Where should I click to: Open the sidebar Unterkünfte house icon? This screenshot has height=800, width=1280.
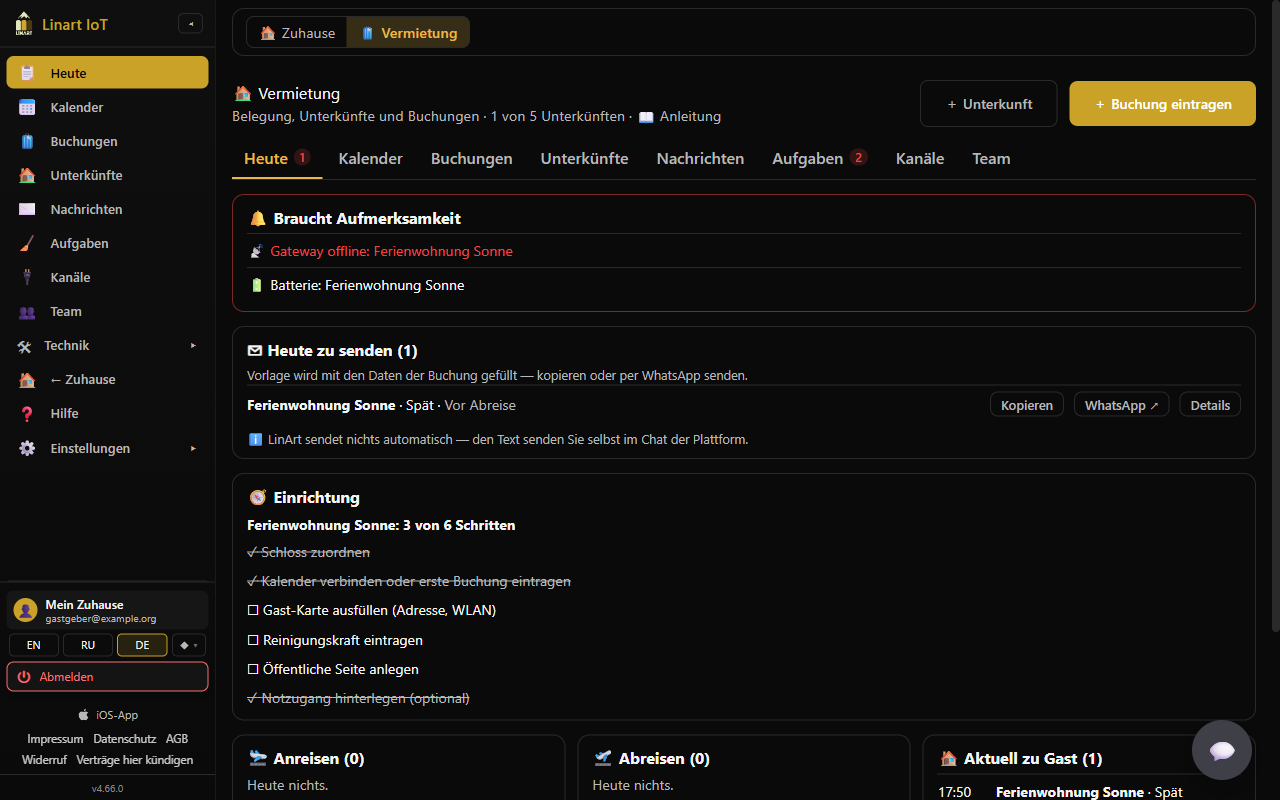click(27, 175)
